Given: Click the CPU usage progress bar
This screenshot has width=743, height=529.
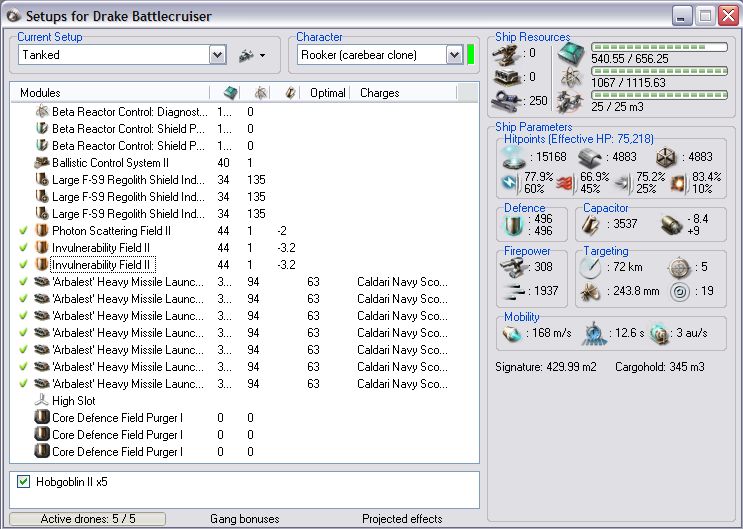Looking at the screenshot, I should [x=659, y=47].
